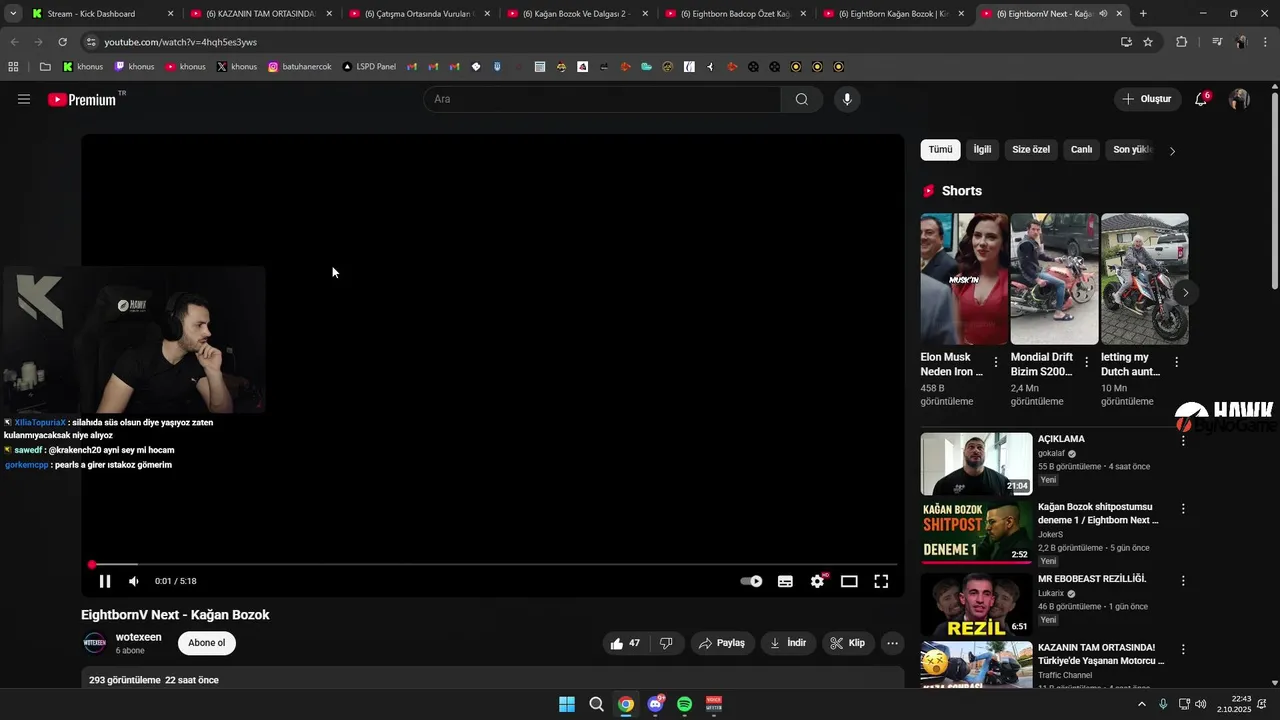Open Discord from the taskbar
Image resolution: width=1280 pixels, height=720 pixels.
655,704
